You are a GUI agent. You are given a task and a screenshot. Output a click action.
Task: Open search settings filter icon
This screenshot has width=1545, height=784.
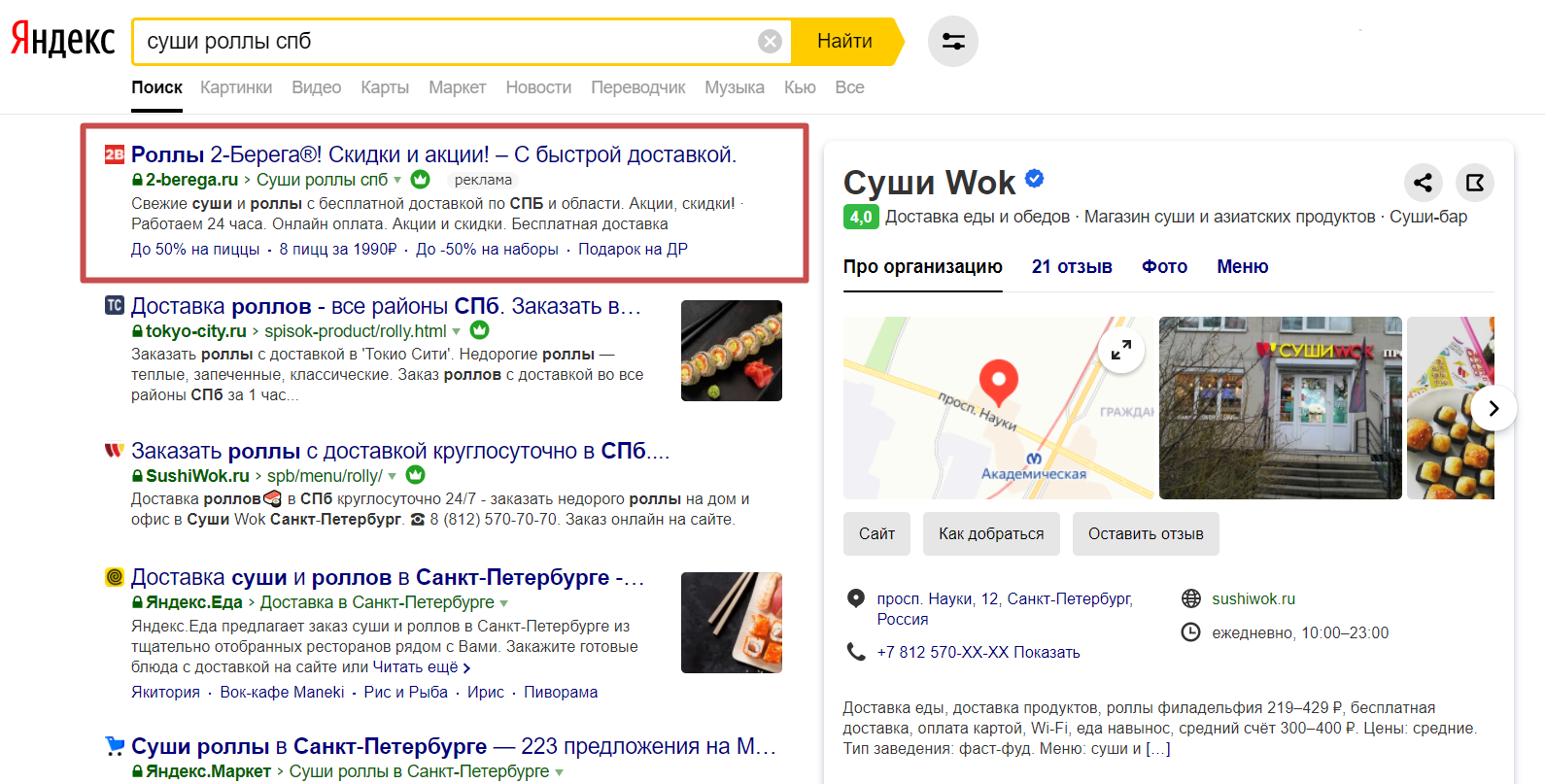(x=953, y=42)
